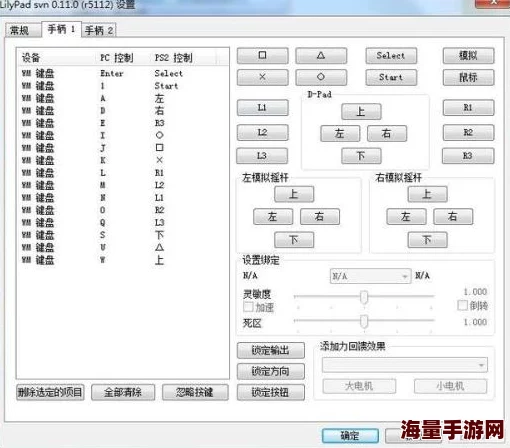Click 大电机 button
The width and height of the screenshot is (510, 448).
point(359,386)
